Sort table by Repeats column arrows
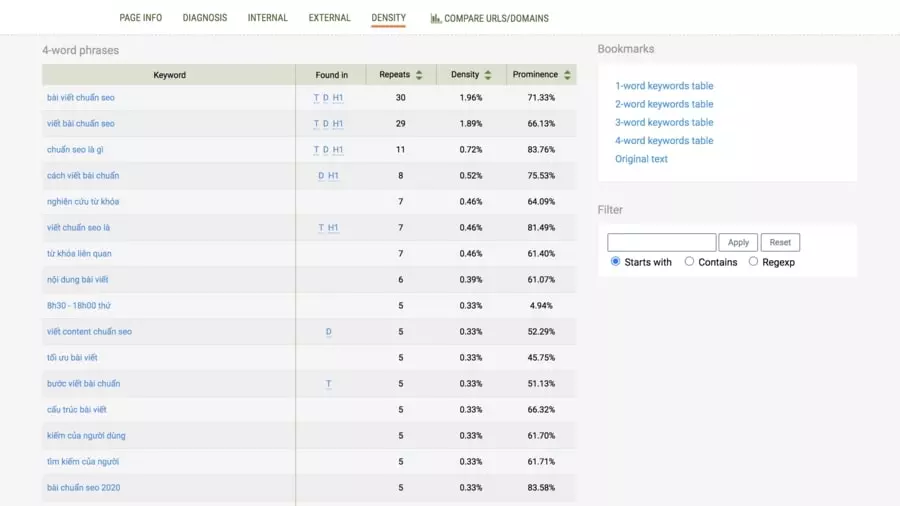 [419, 75]
